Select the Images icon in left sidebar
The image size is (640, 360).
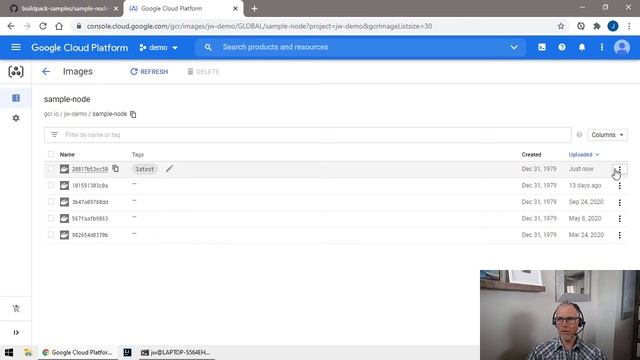coord(16,98)
